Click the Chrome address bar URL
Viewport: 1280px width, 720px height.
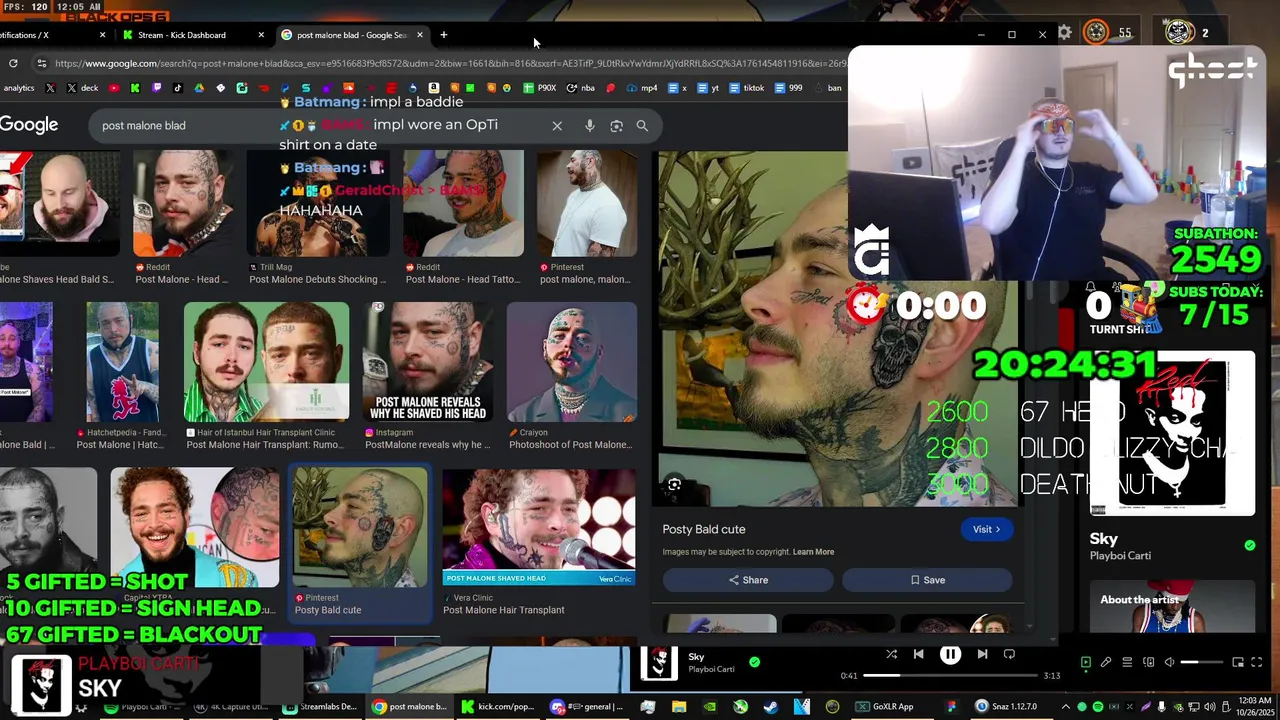(450, 63)
